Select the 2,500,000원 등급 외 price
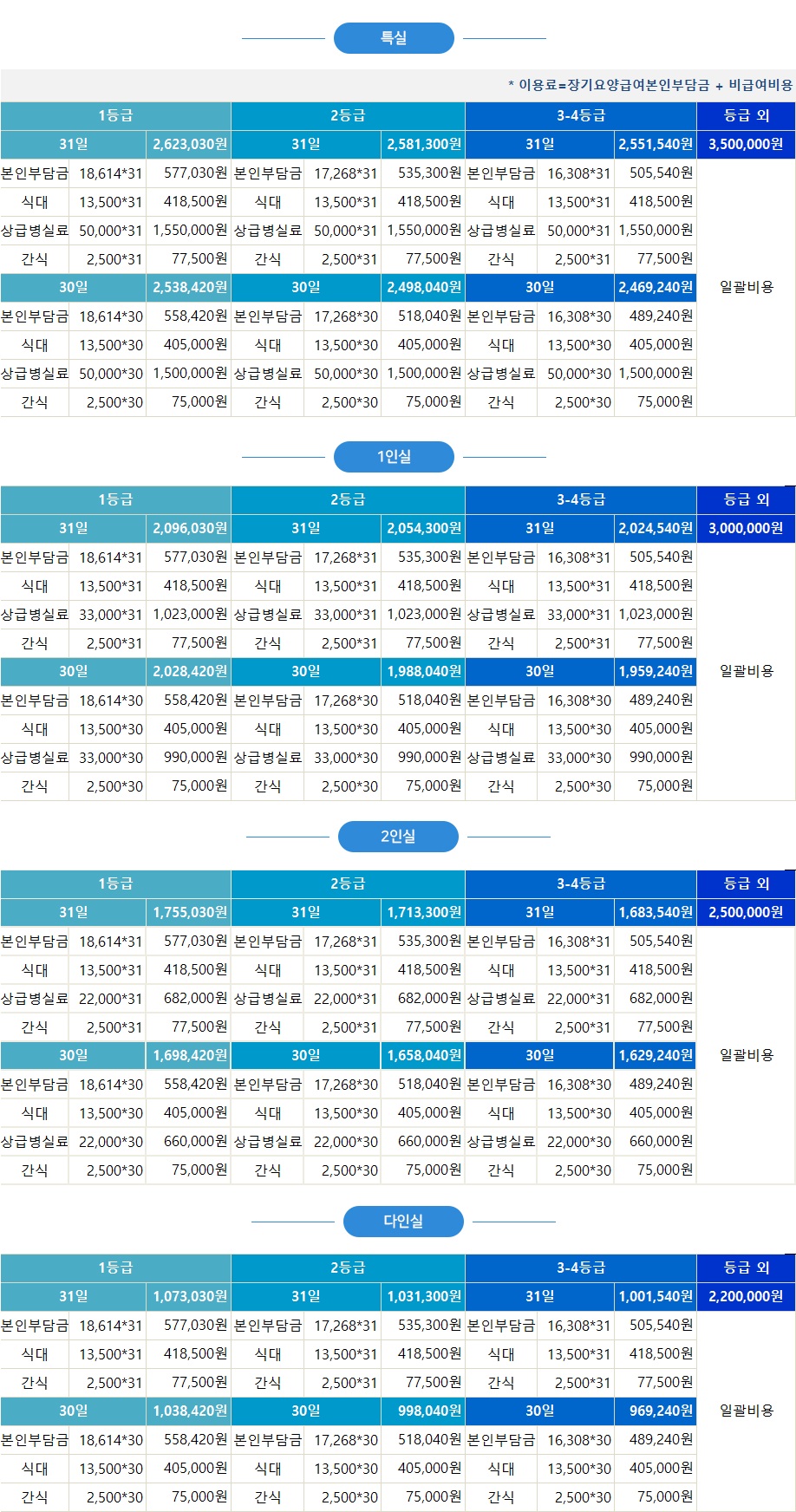Viewport: 796px width, 1512px height. pos(746,912)
